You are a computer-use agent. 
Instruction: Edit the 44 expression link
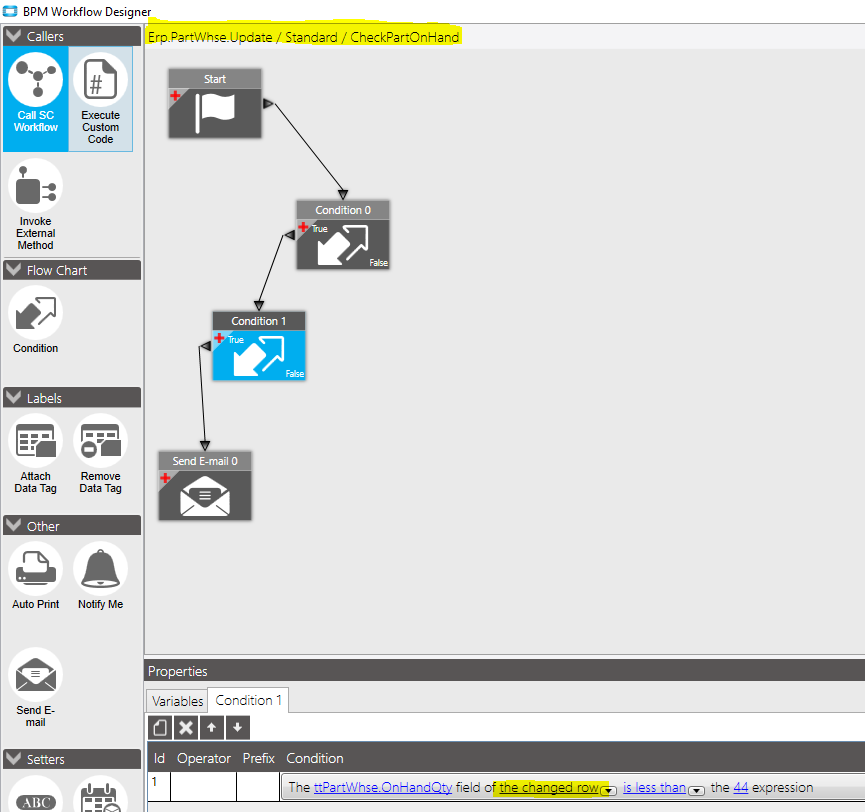coord(740,787)
